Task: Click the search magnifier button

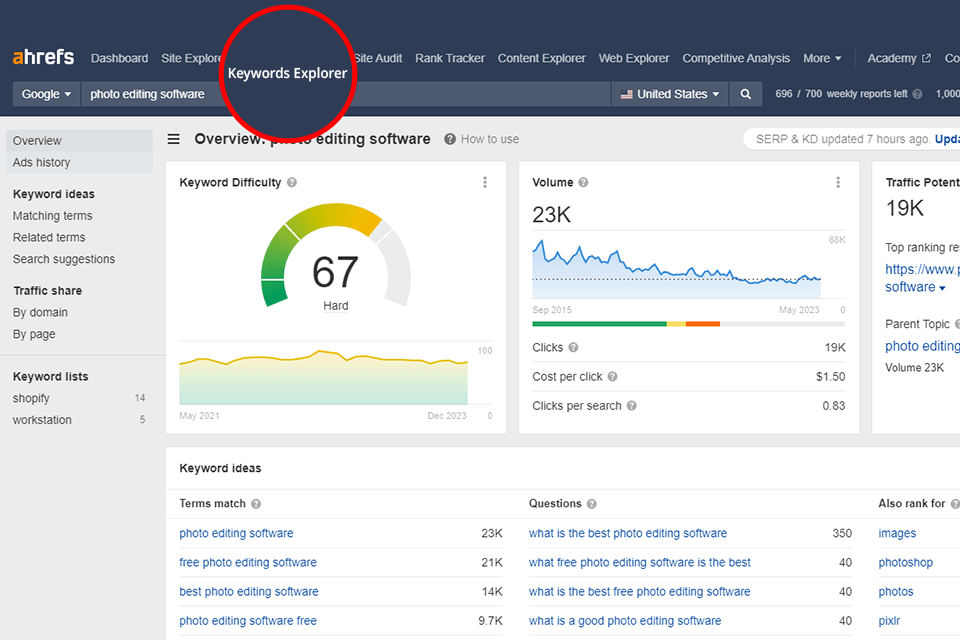Action: (745, 94)
